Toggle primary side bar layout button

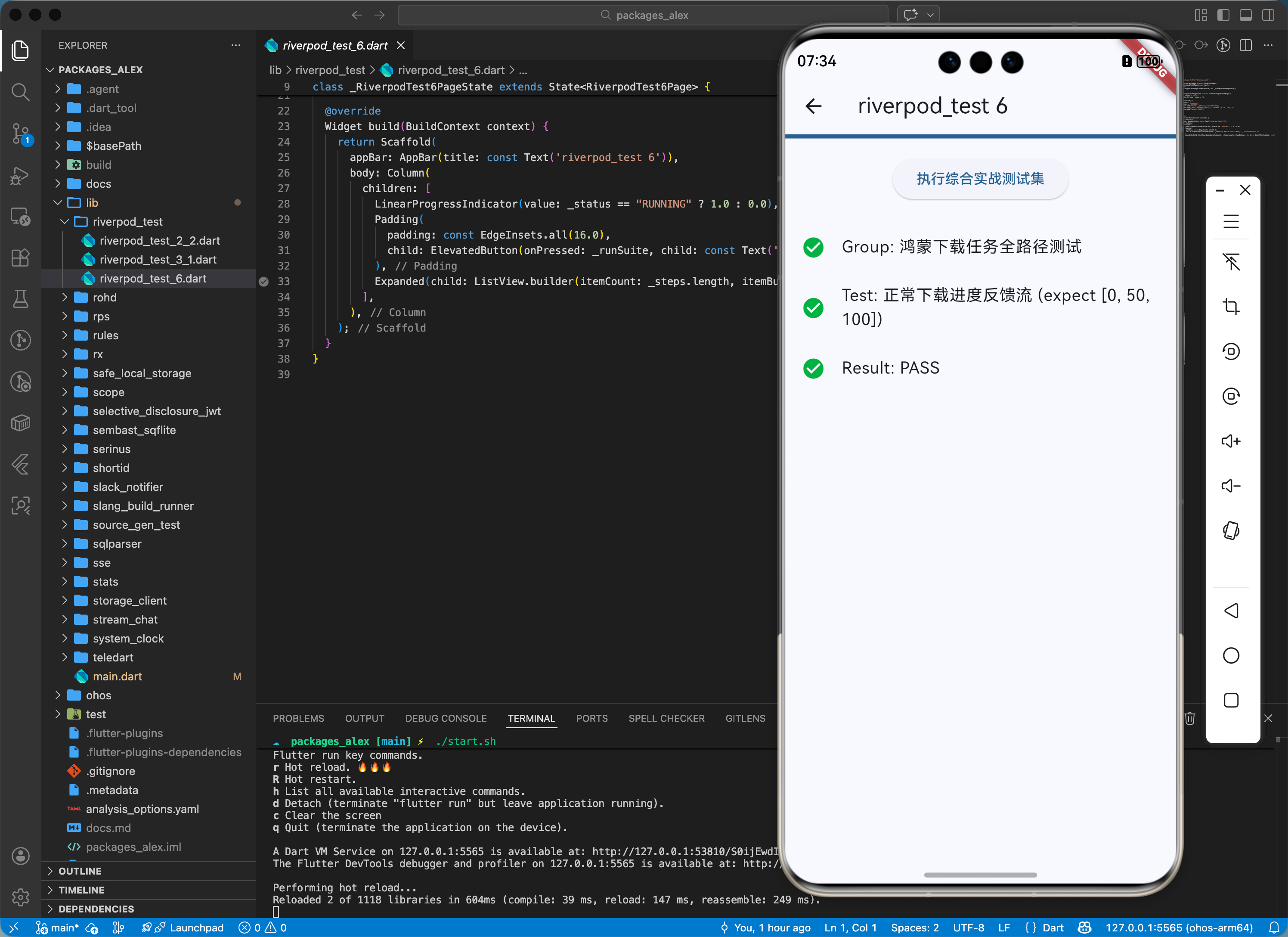pyautogui.click(x=1223, y=15)
